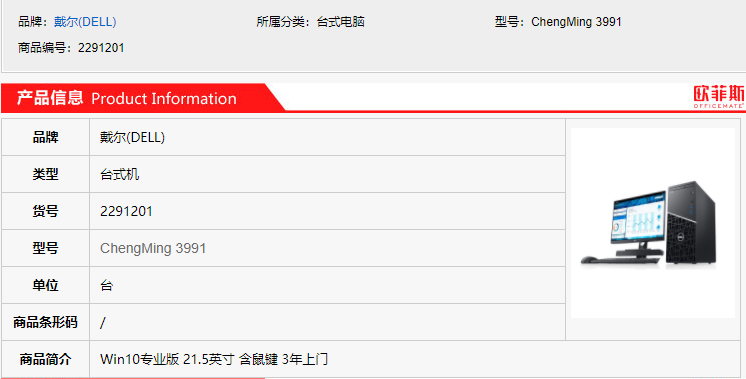
Task: Click the 商品条形码 slash value
Action: click(103, 323)
